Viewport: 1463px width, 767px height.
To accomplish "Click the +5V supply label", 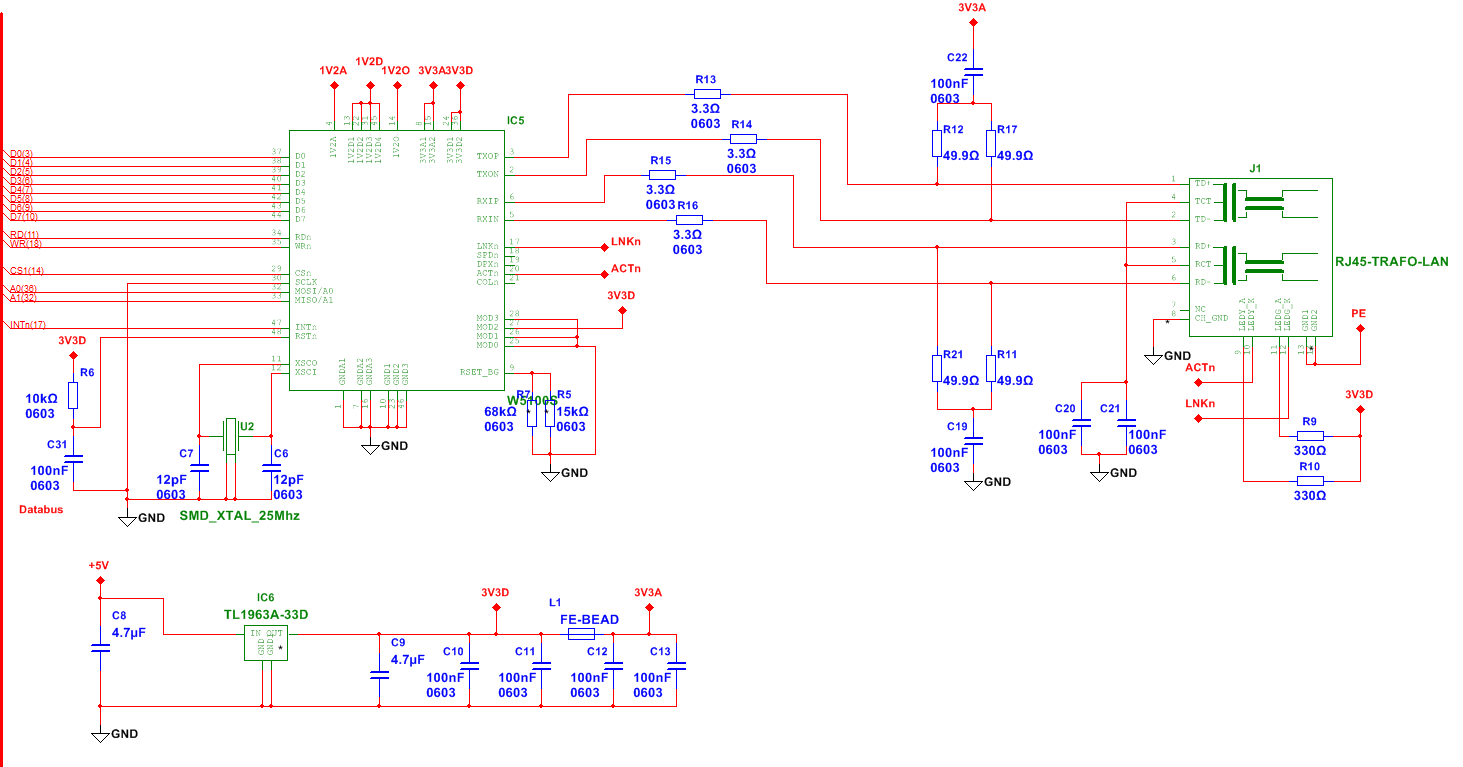I will pyautogui.click(x=97, y=566).
